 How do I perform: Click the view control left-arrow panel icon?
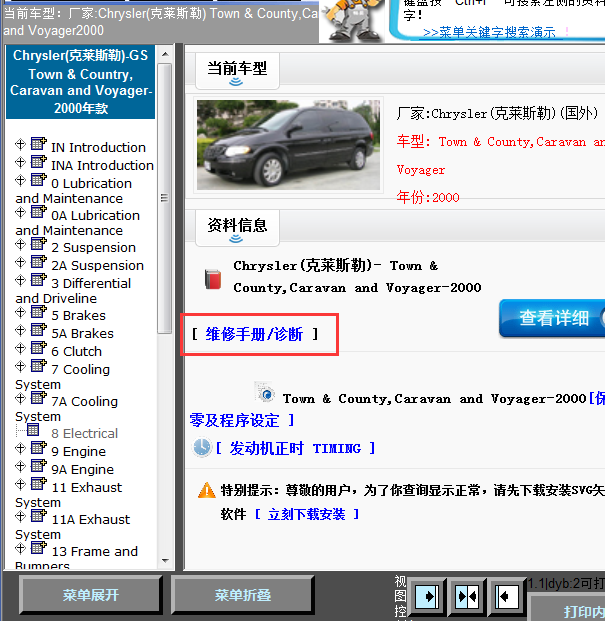[507, 596]
